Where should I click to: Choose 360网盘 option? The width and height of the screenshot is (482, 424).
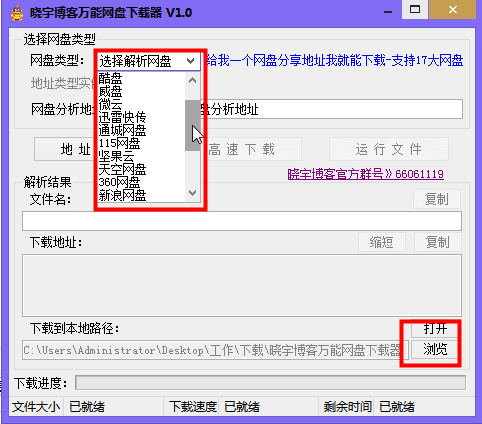(119, 182)
